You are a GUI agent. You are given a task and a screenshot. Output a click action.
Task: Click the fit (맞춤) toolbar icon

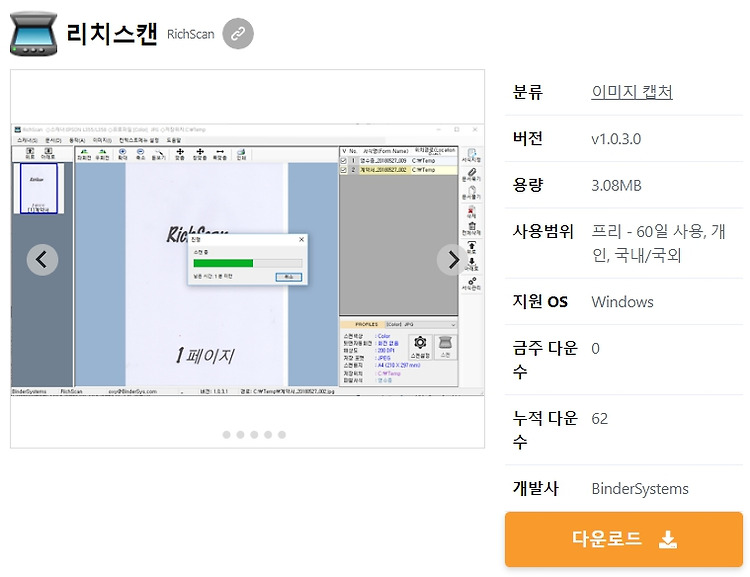(x=180, y=154)
